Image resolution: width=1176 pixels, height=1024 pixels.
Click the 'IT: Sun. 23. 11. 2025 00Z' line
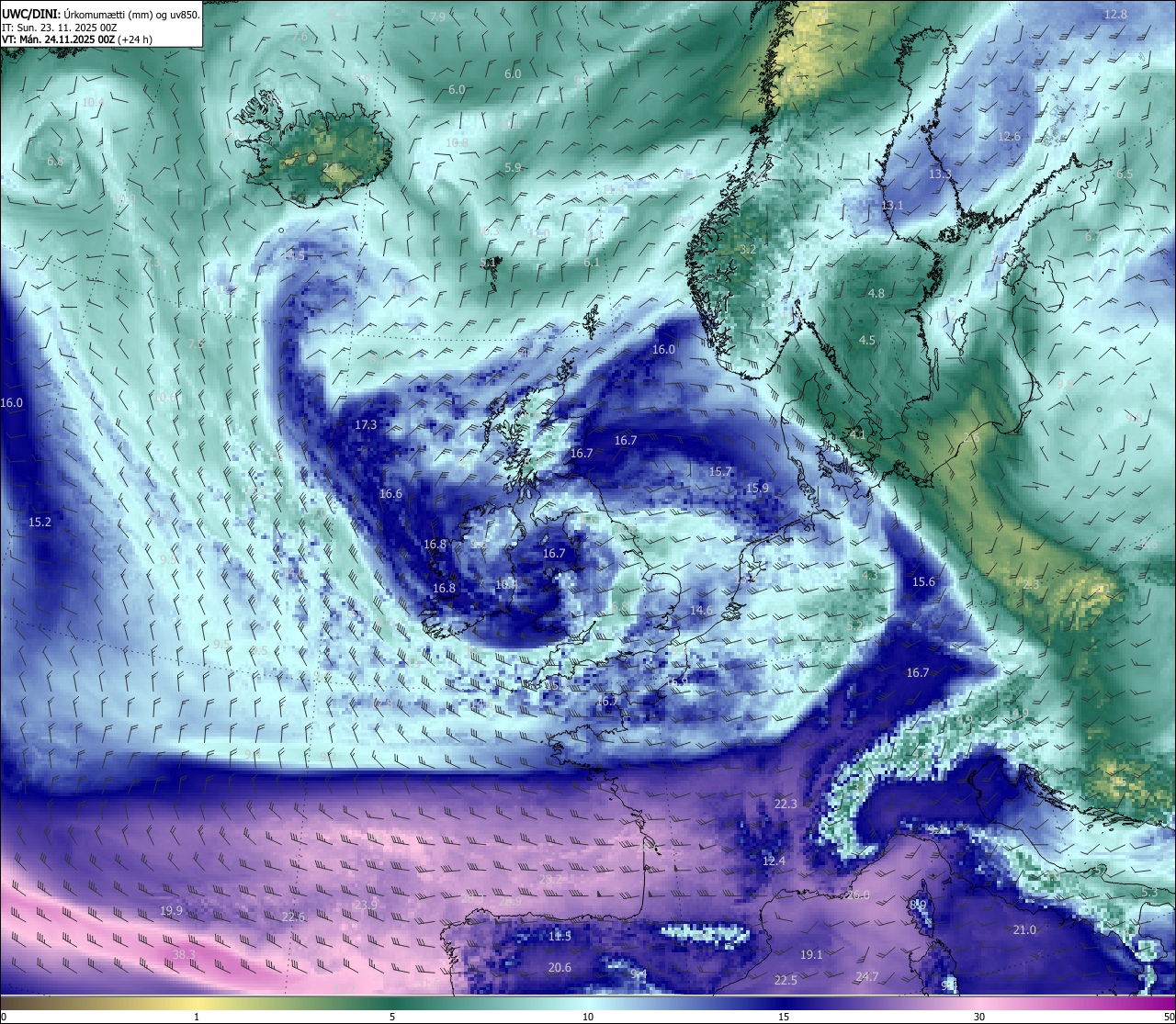(60, 28)
